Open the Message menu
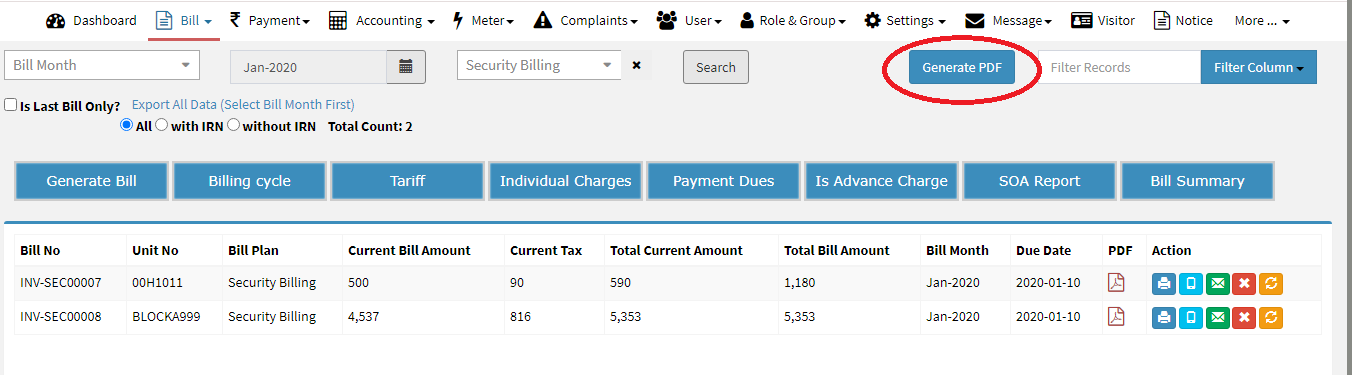The width and height of the screenshot is (1352, 375). point(1008,20)
